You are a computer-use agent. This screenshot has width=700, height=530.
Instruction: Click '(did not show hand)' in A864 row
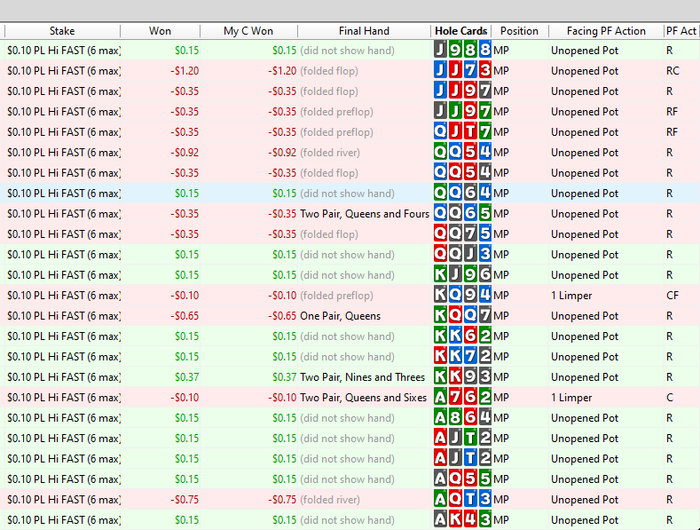coord(347,417)
